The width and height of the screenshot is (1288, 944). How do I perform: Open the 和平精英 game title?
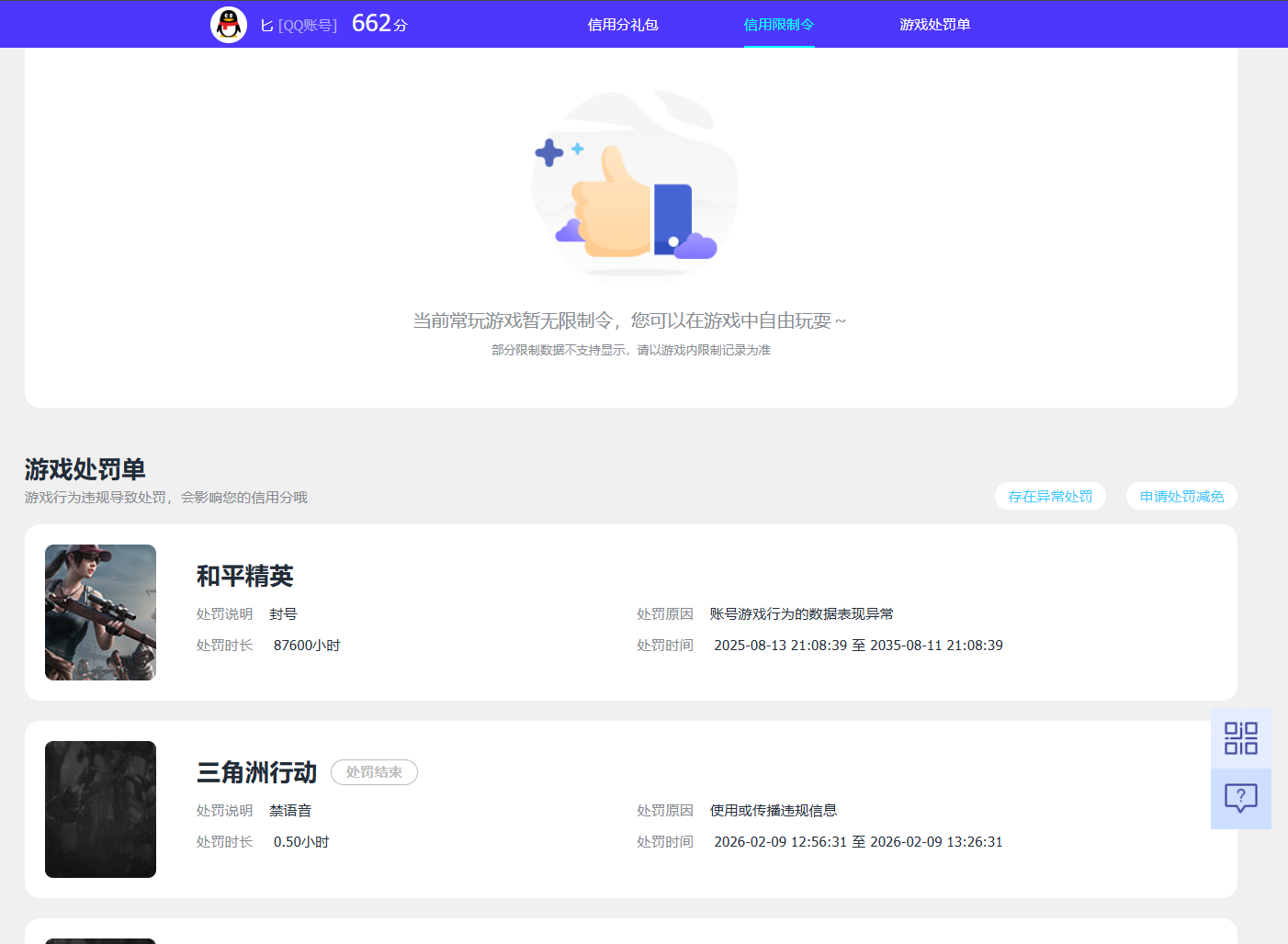point(245,577)
